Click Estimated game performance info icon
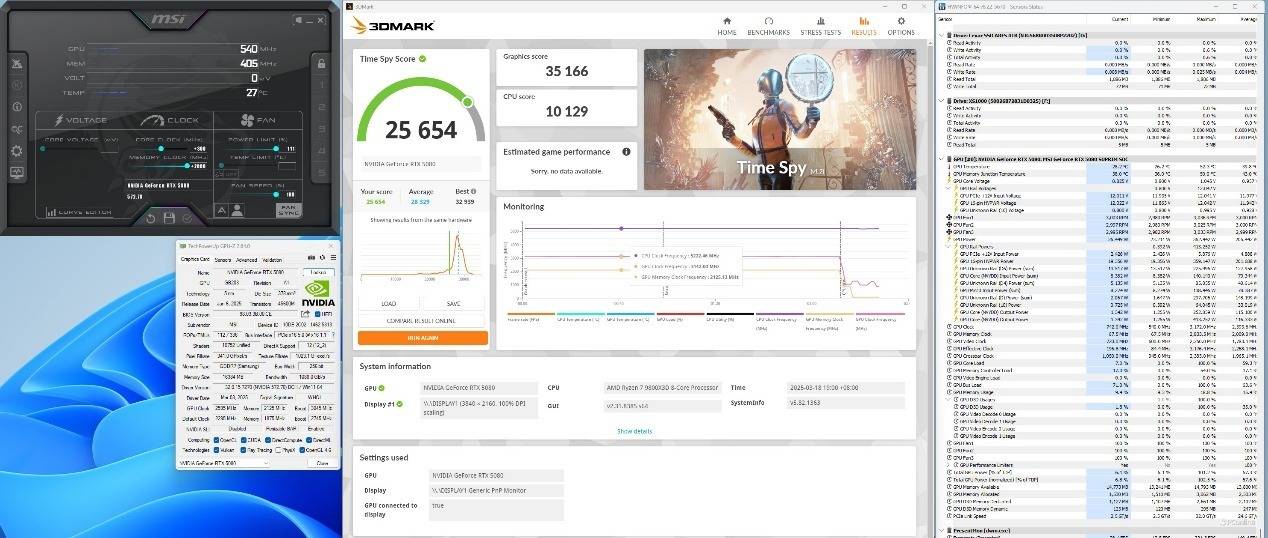1268x538 pixels. point(627,152)
